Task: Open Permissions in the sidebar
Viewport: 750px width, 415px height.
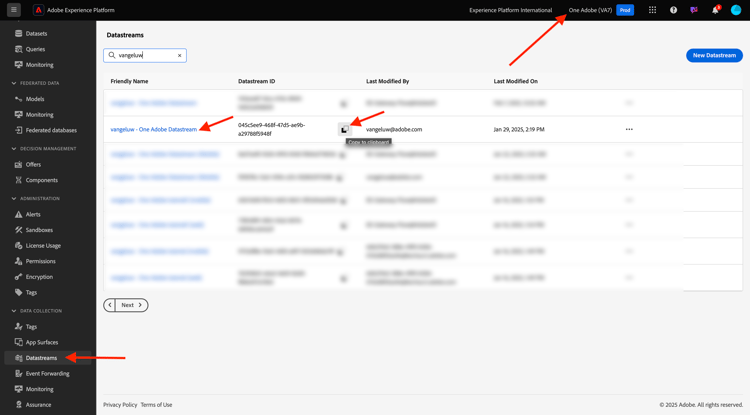Action: point(41,262)
